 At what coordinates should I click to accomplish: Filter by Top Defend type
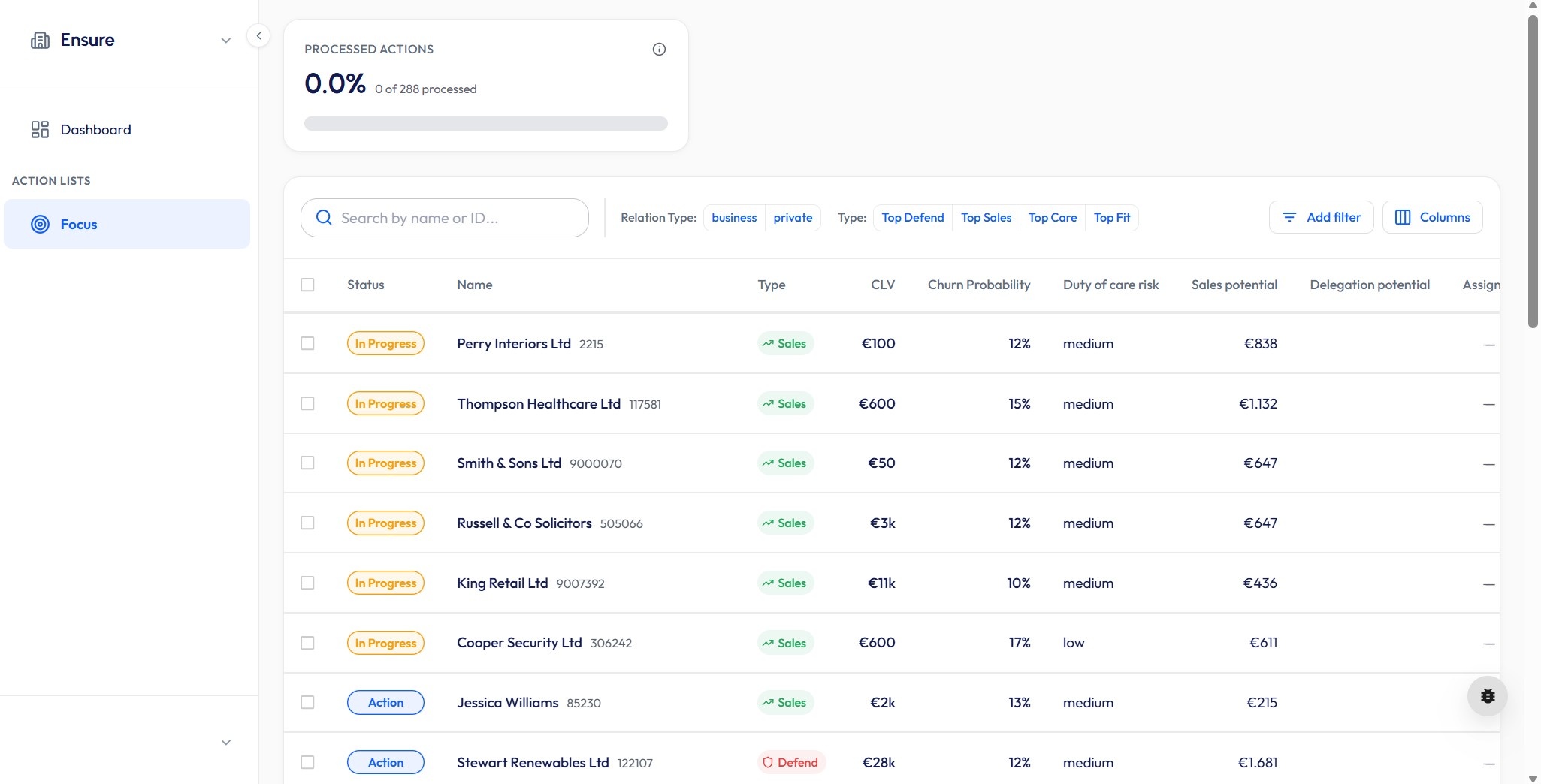click(912, 218)
